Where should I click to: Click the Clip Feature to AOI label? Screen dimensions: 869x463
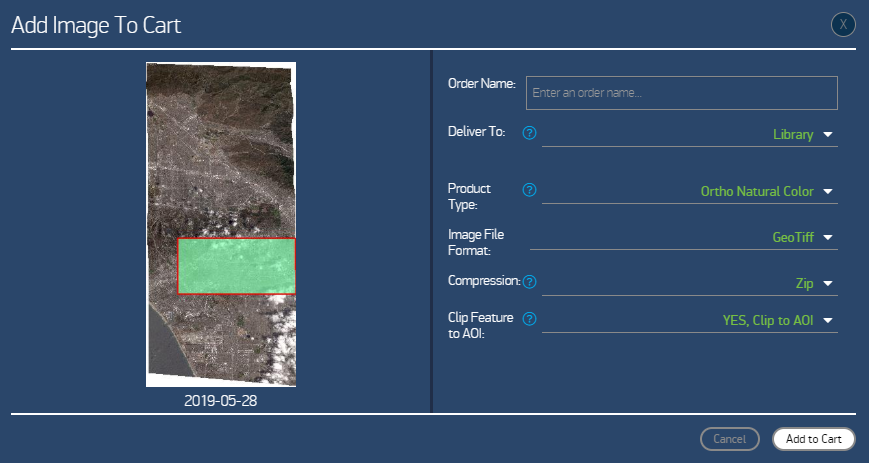[x=480, y=325]
